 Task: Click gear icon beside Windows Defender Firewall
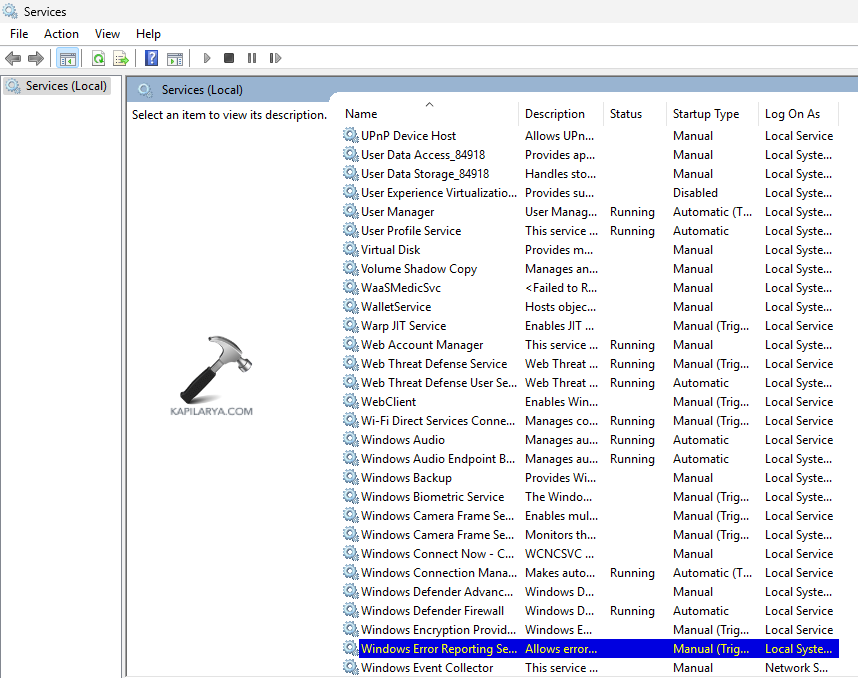point(350,611)
